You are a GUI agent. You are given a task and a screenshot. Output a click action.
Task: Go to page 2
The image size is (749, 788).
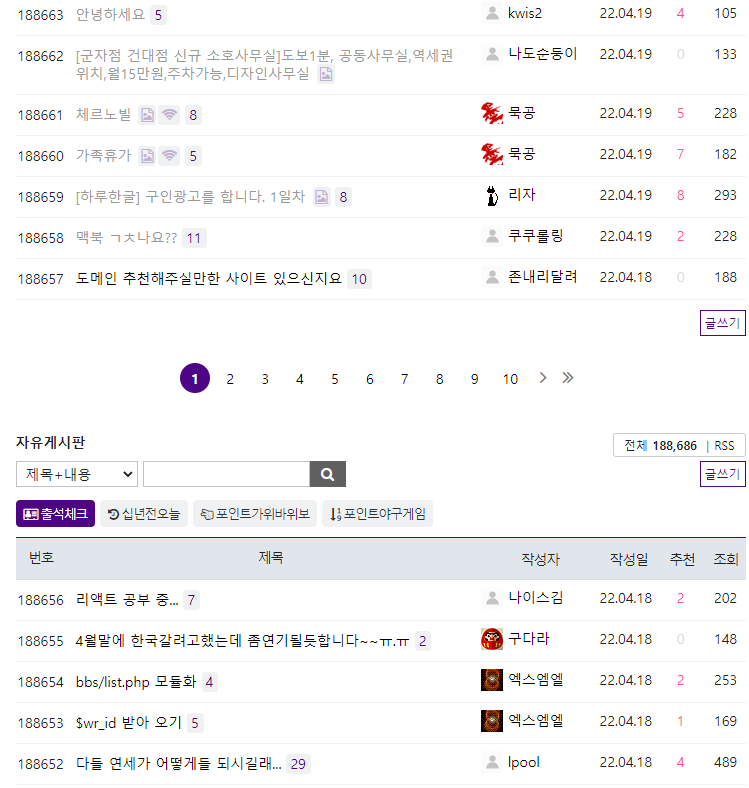click(230, 379)
